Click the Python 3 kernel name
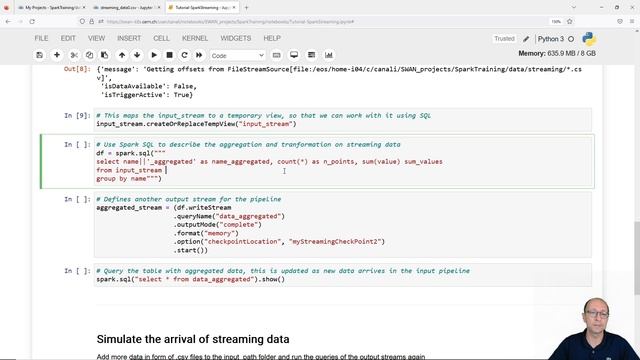Viewport: 640px width, 360px height. (x=551, y=39)
